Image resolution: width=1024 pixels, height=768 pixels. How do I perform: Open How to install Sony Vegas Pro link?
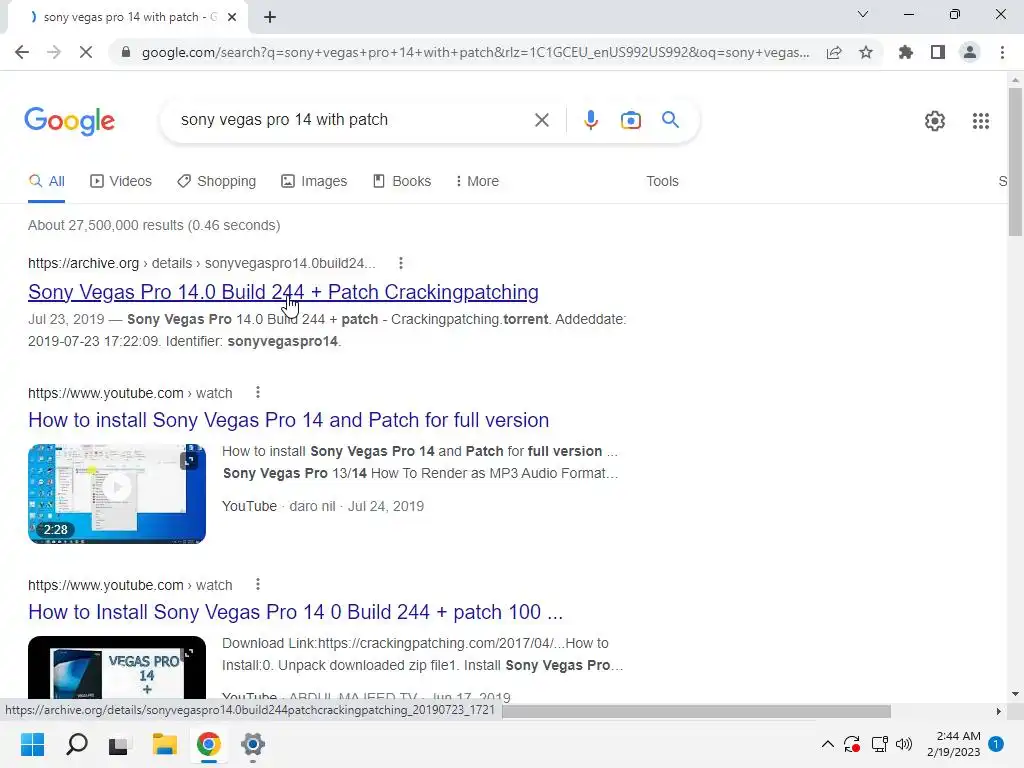[x=289, y=420]
